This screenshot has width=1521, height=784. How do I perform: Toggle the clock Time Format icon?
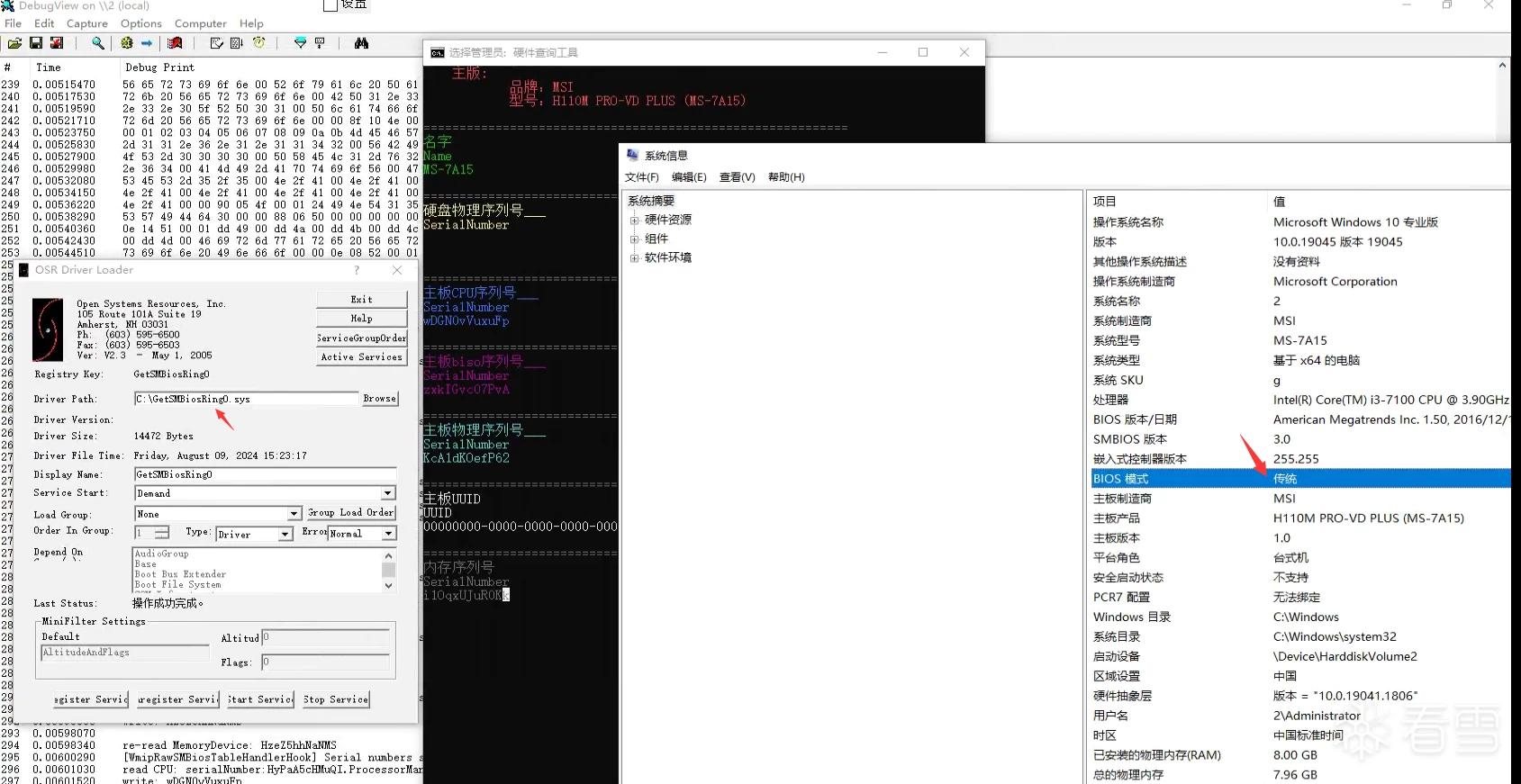point(259,43)
